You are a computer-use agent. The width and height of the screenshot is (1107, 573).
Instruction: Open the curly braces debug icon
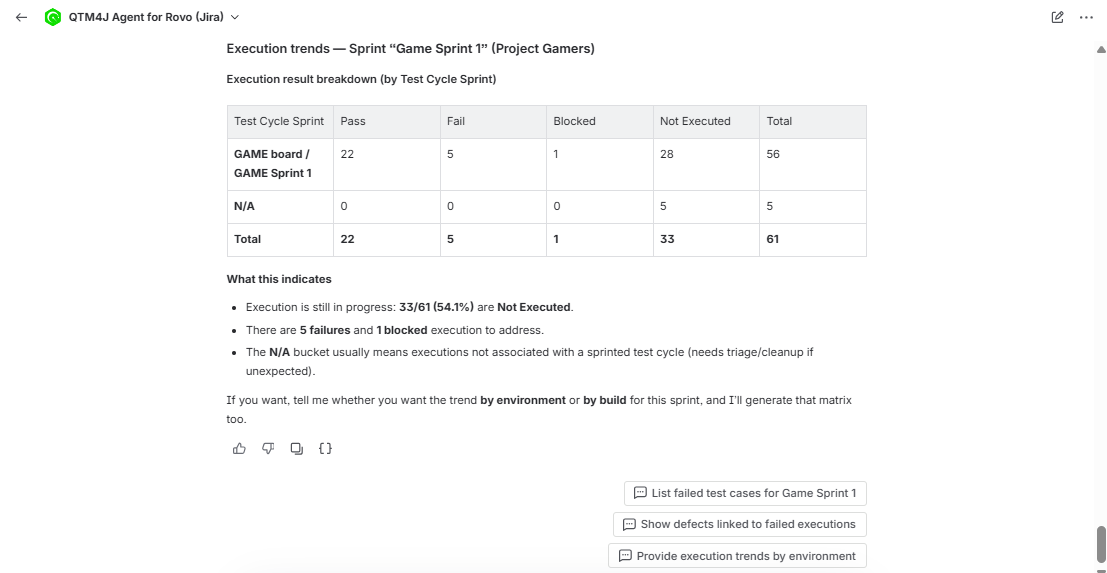[x=325, y=448]
